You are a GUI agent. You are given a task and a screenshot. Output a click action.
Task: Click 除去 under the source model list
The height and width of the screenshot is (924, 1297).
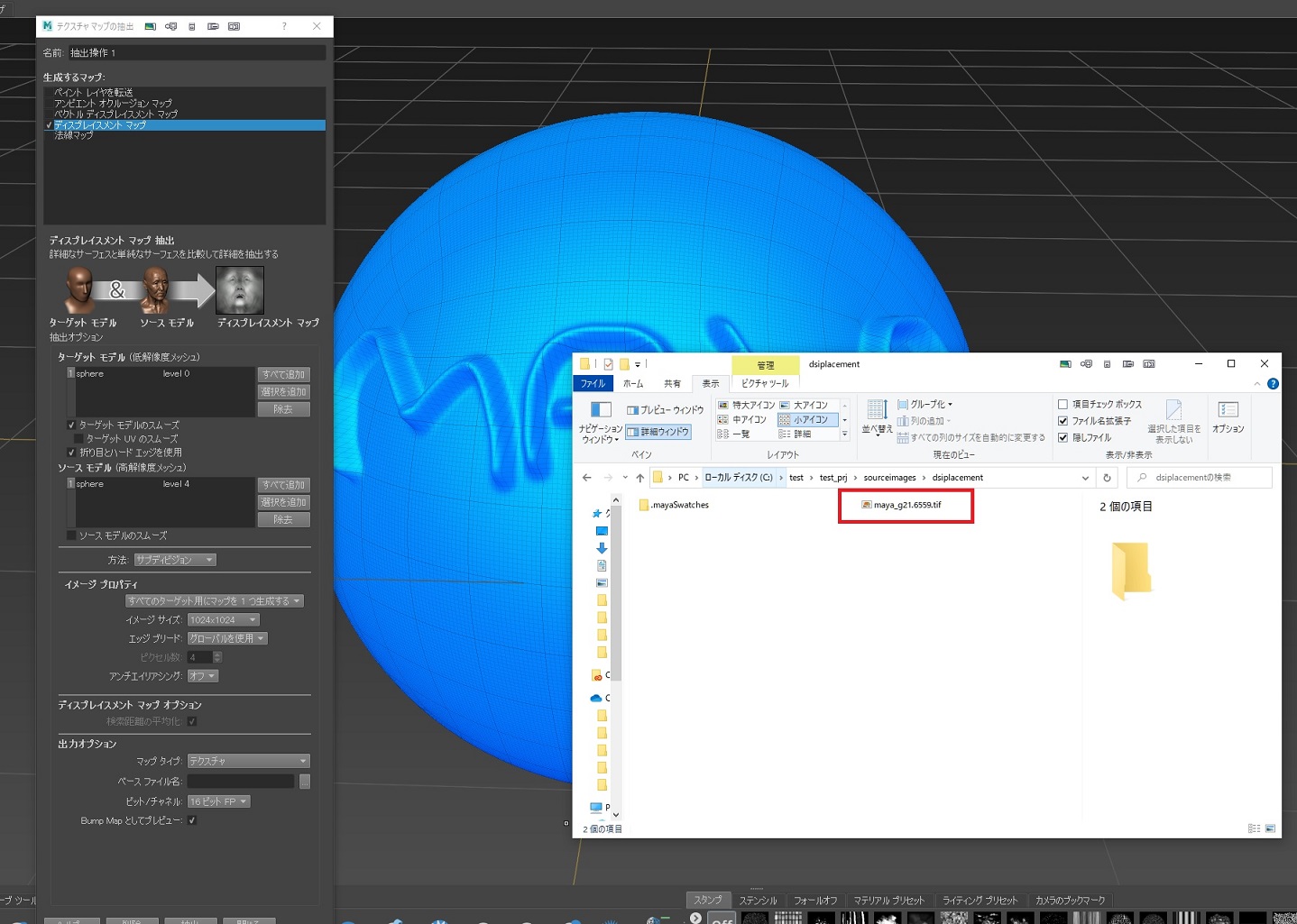pos(284,519)
